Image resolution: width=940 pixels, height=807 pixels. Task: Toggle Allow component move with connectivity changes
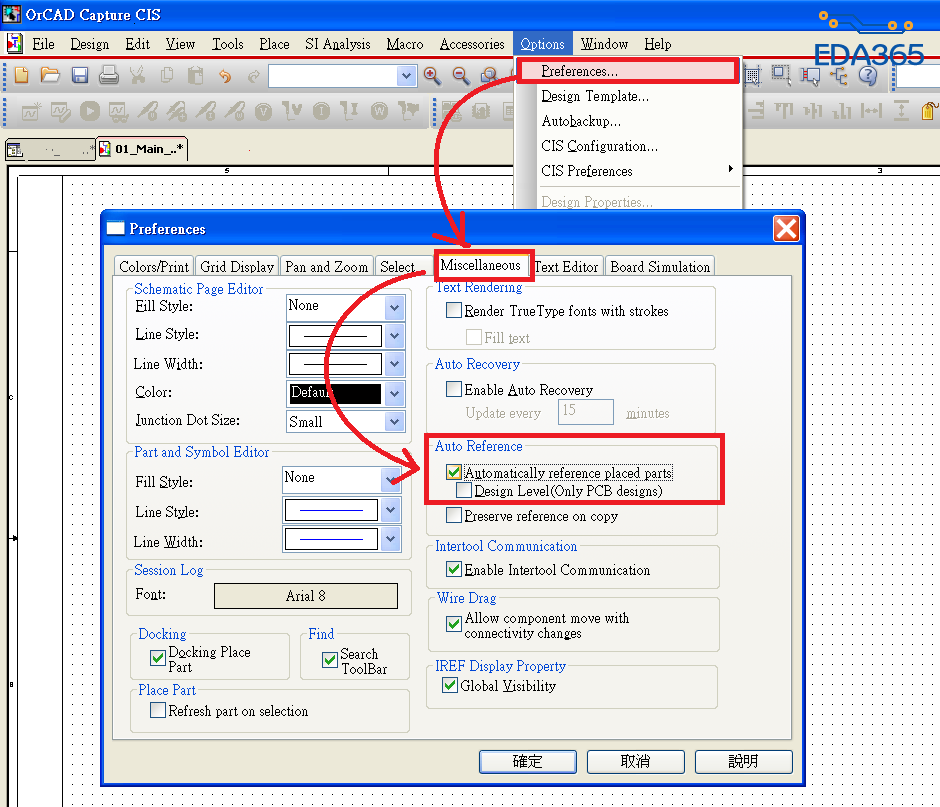point(454,624)
